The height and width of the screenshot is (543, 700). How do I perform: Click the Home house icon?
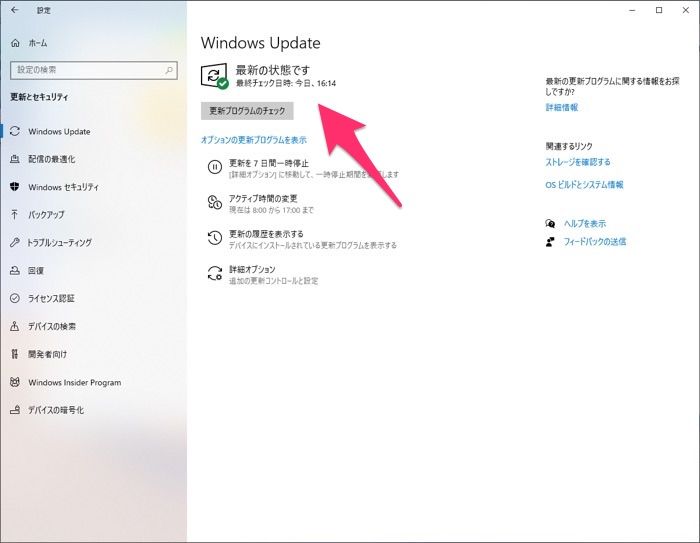pos(15,43)
